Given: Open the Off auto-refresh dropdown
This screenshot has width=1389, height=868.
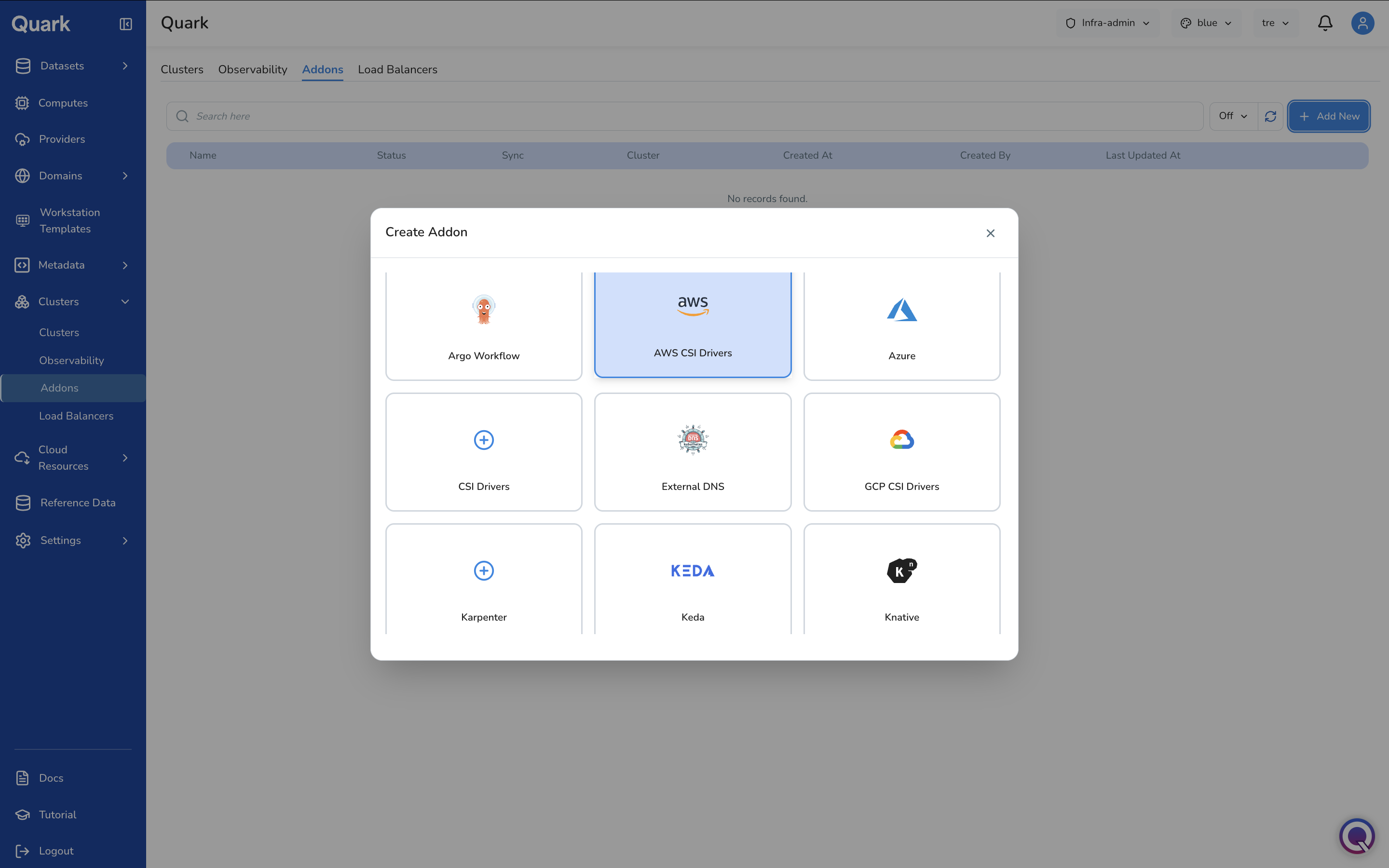Looking at the screenshot, I should pyautogui.click(x=1233, y=116).
